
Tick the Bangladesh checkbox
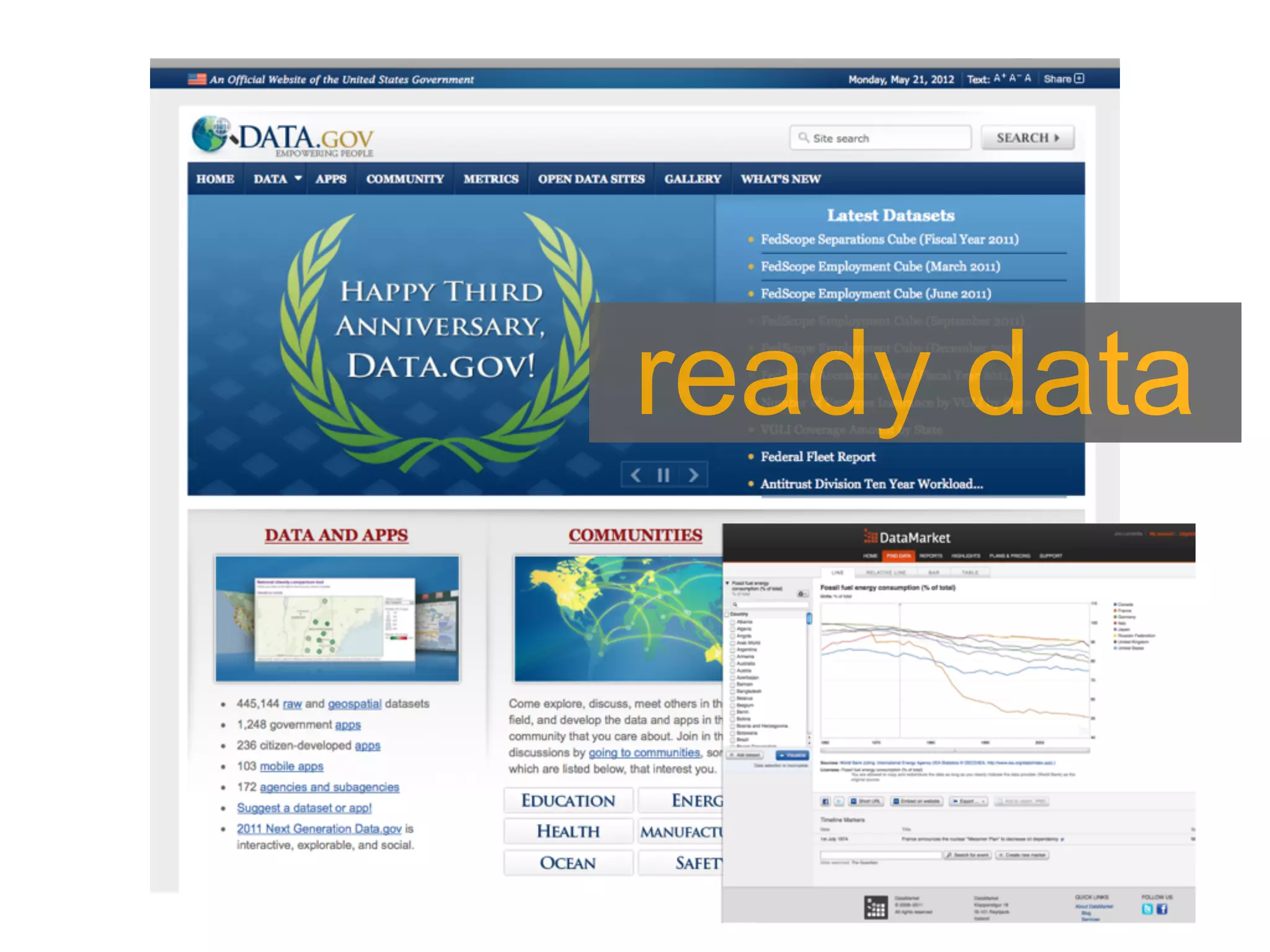732,691
